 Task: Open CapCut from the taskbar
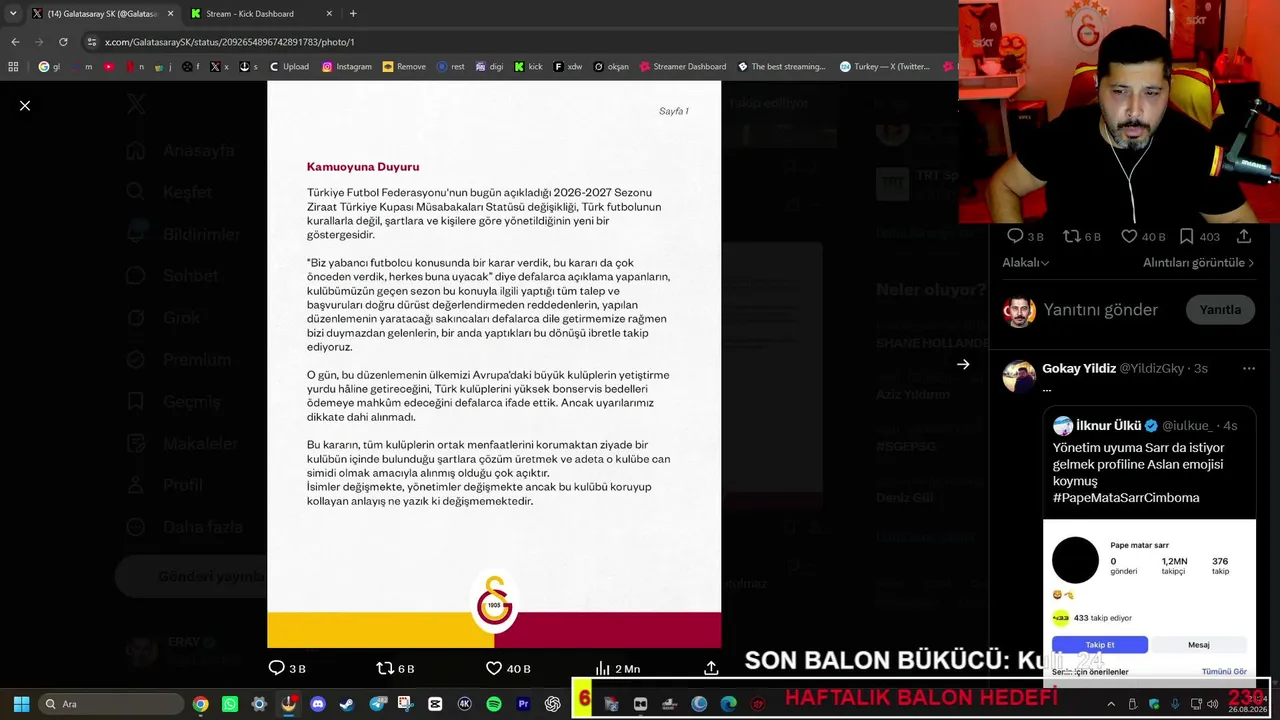pyautogui.click(x=435, y=704)
